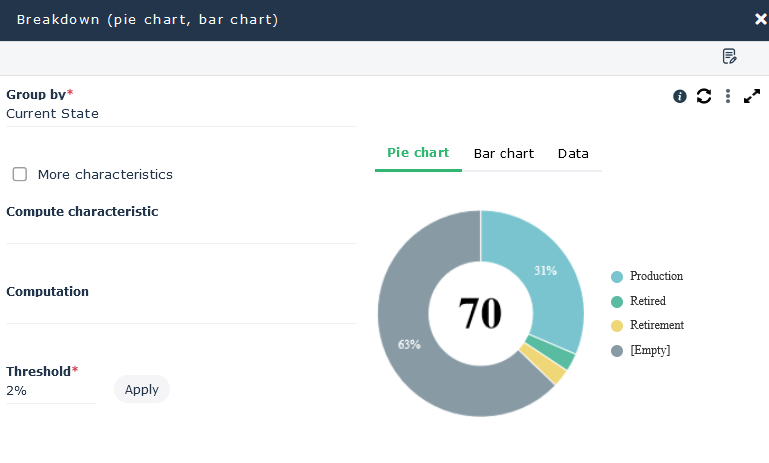Open the Computation selection field

click(x=180, y=311)
